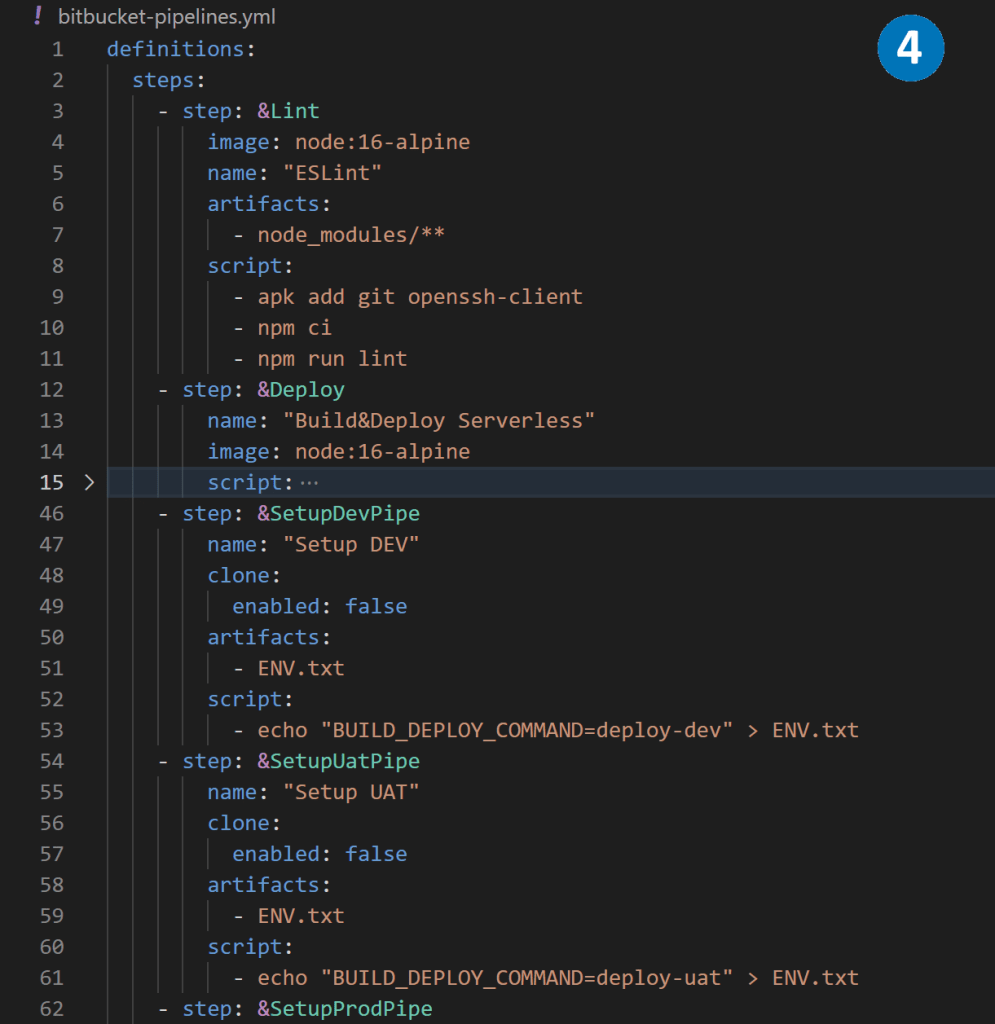Click the definitions key on line 1
995x1024 pixels.
[x=175, y=49]
